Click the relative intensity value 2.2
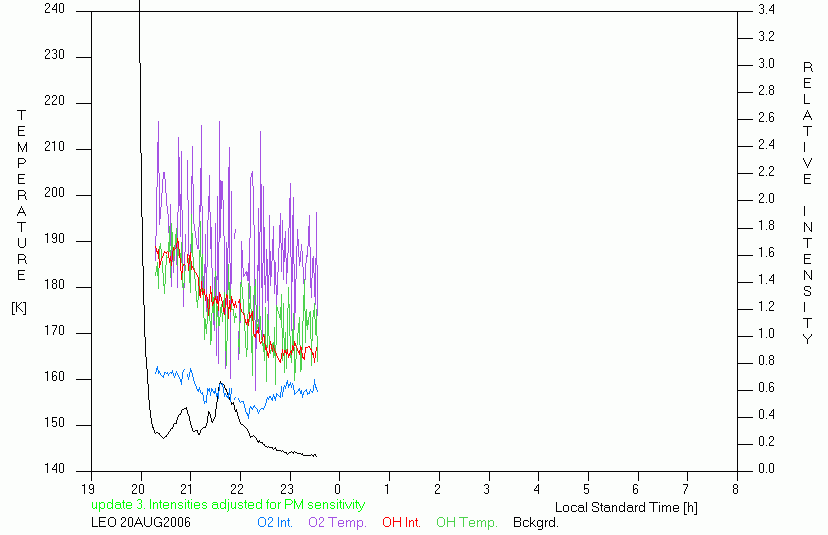Viewport: 828px width, 535px height. point(766,171)
